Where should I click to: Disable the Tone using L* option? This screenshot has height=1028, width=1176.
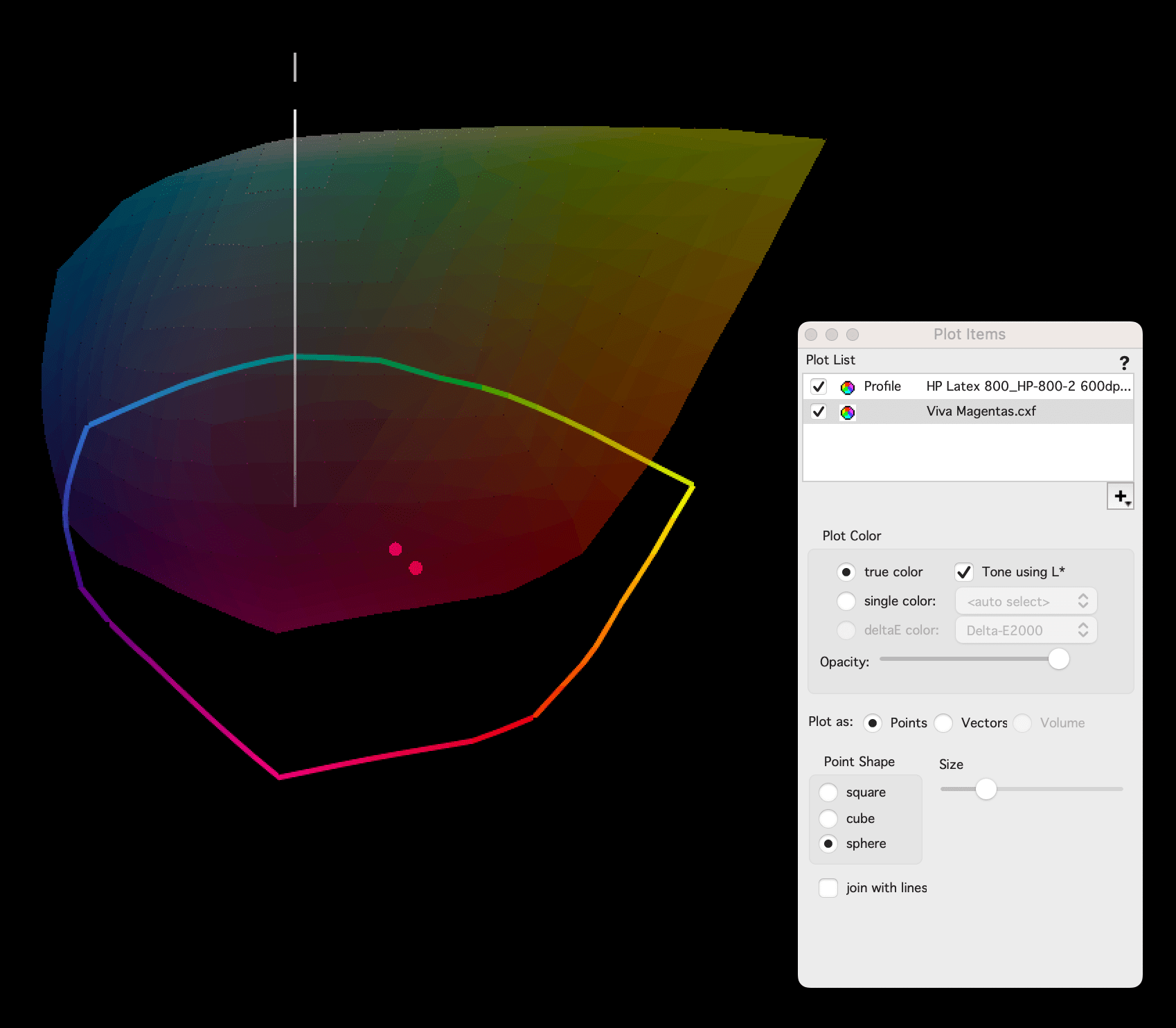(x=963, y=571)
